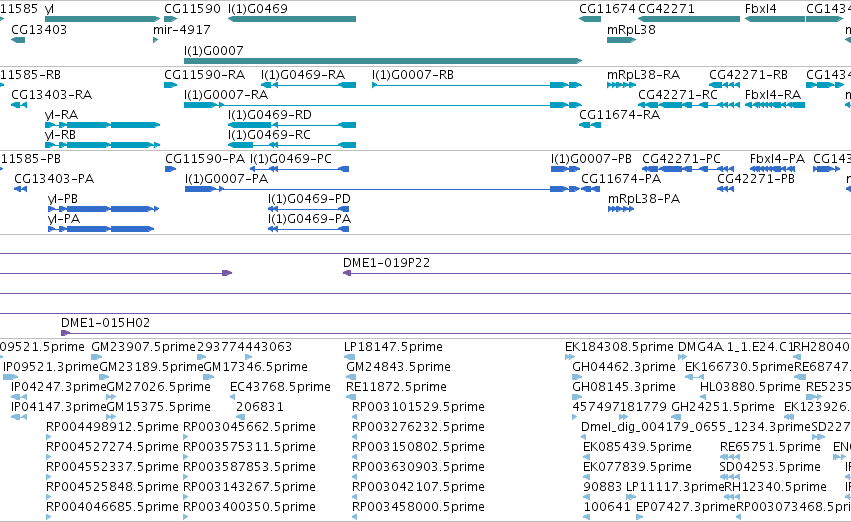Select protein l(1)G0469-PC

(291, 159)
